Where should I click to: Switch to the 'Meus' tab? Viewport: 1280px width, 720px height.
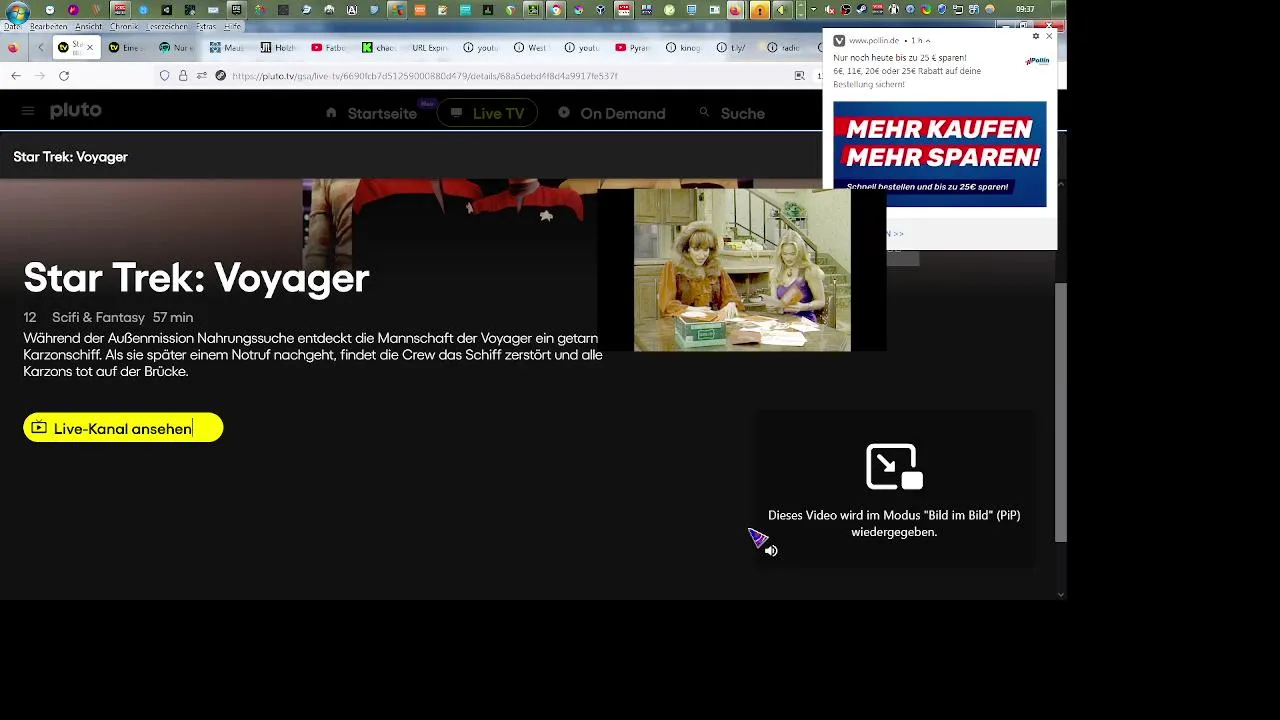226,47
